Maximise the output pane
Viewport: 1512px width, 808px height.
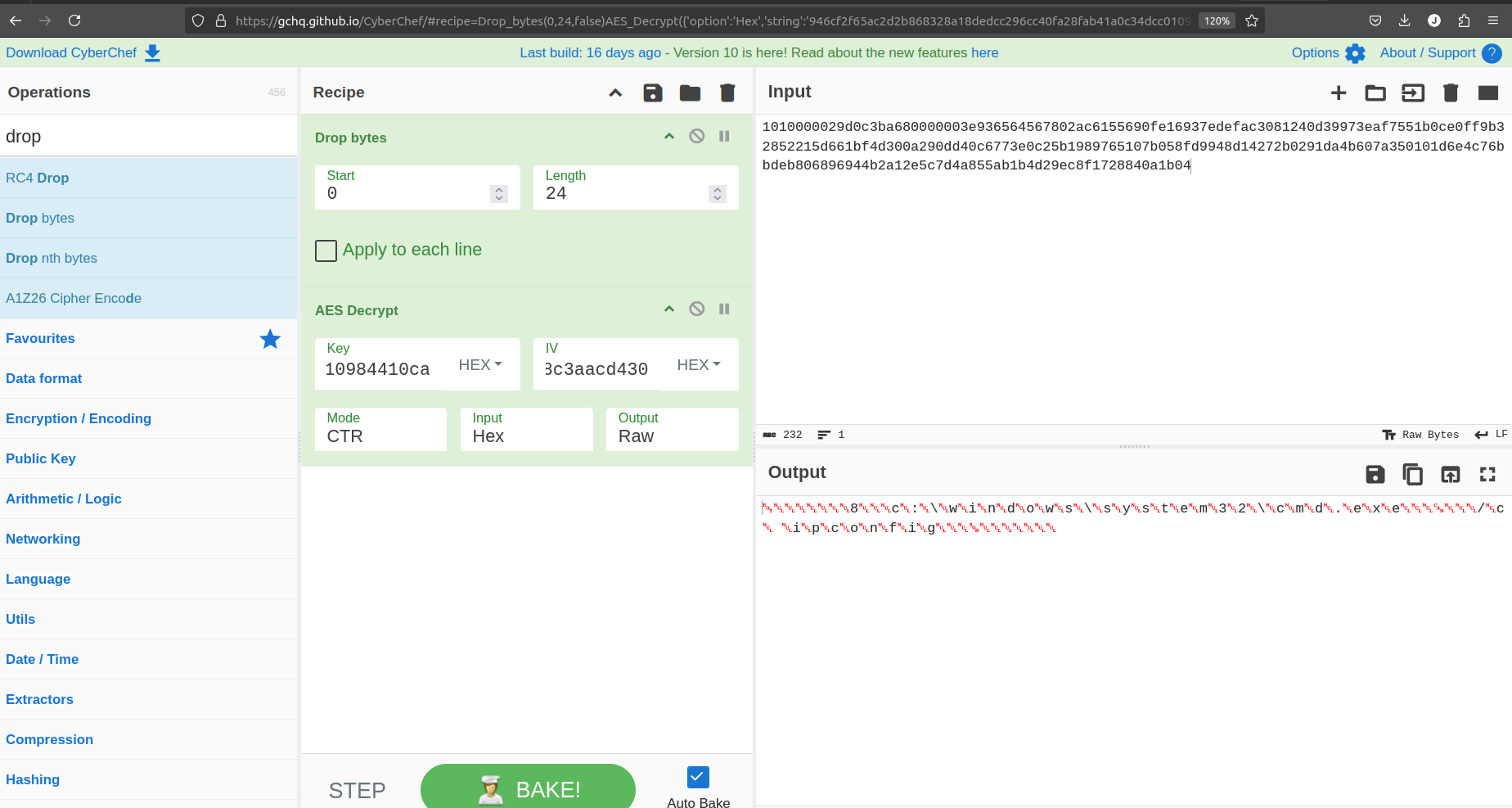pyautogui.click(x=1487, y=474)
